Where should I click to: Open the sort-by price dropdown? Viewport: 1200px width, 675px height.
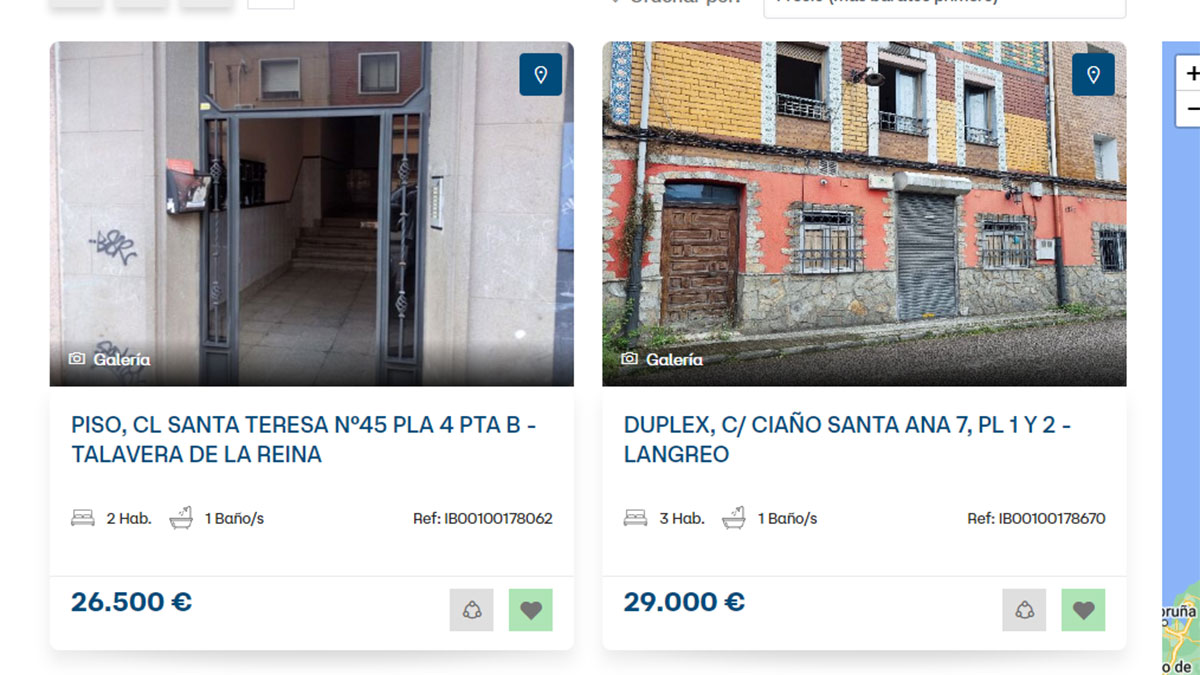945,5
